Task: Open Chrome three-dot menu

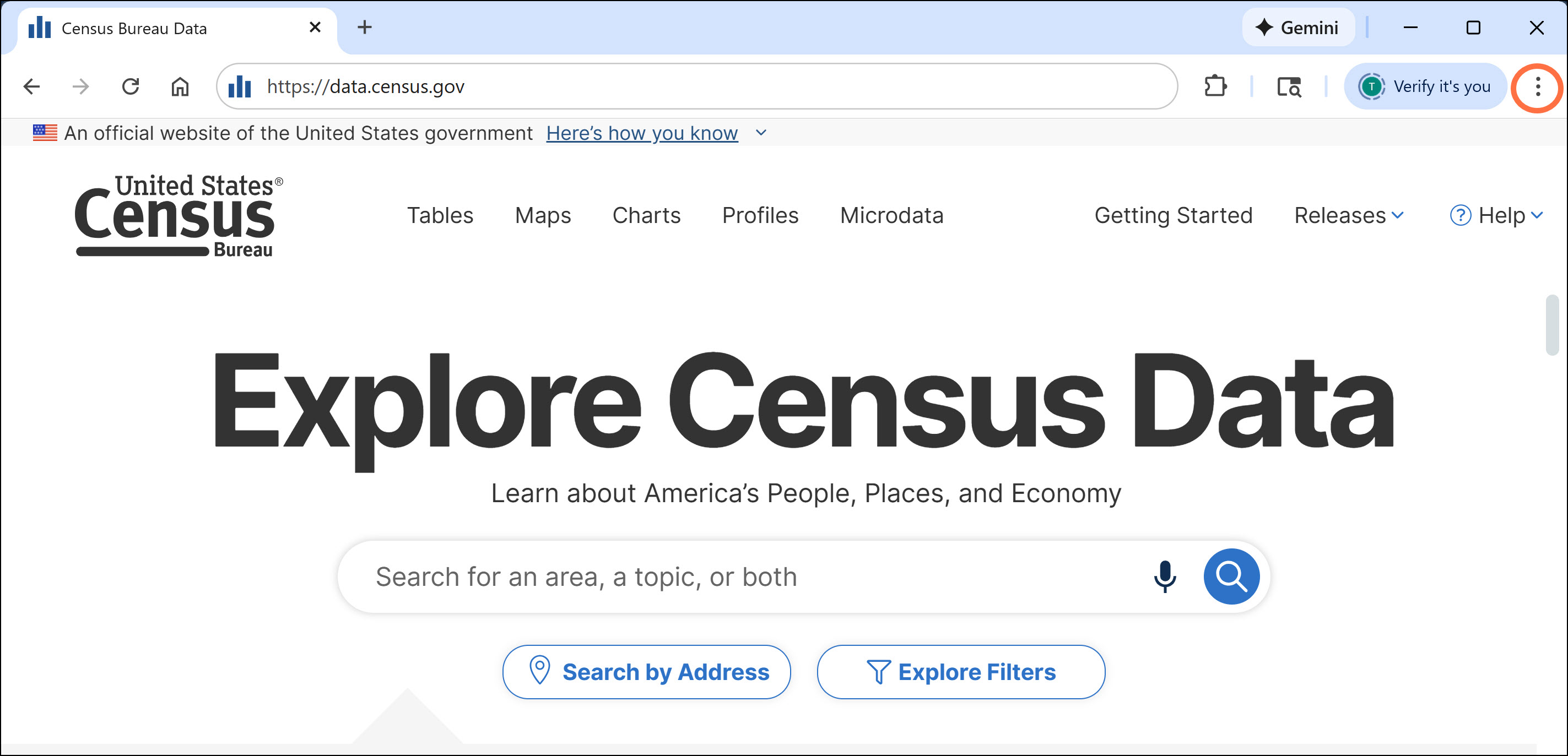Action: [1537, 86]
